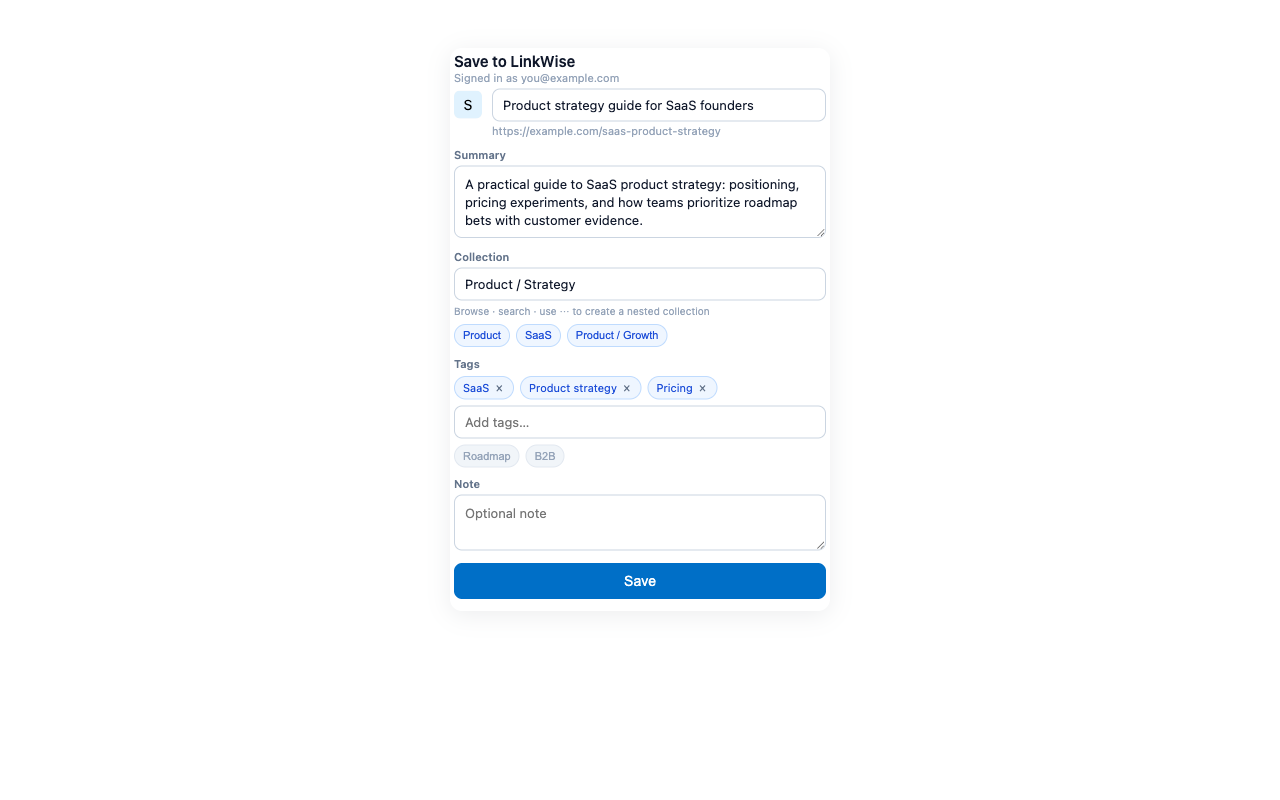This screenshot has height=800, width=1280.
Task: Add the suggested B2B tag
Action: [545, 456]
